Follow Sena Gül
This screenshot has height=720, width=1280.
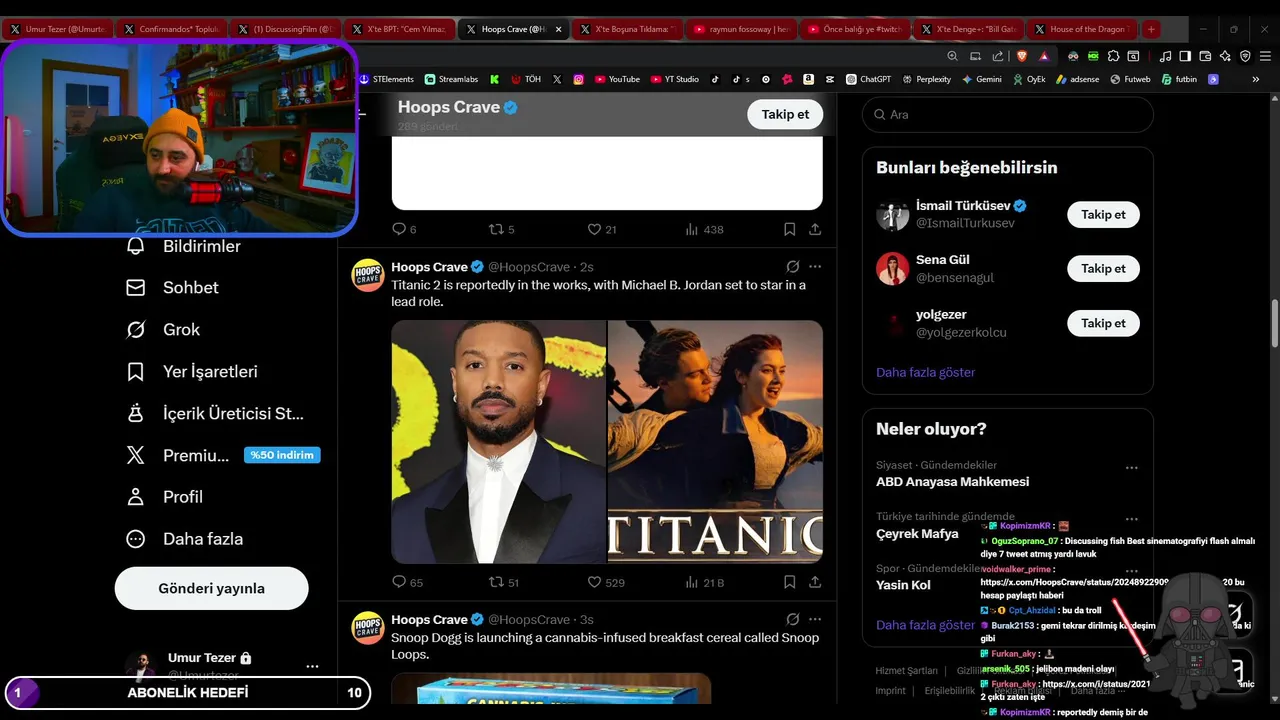tap(1103, 268)
